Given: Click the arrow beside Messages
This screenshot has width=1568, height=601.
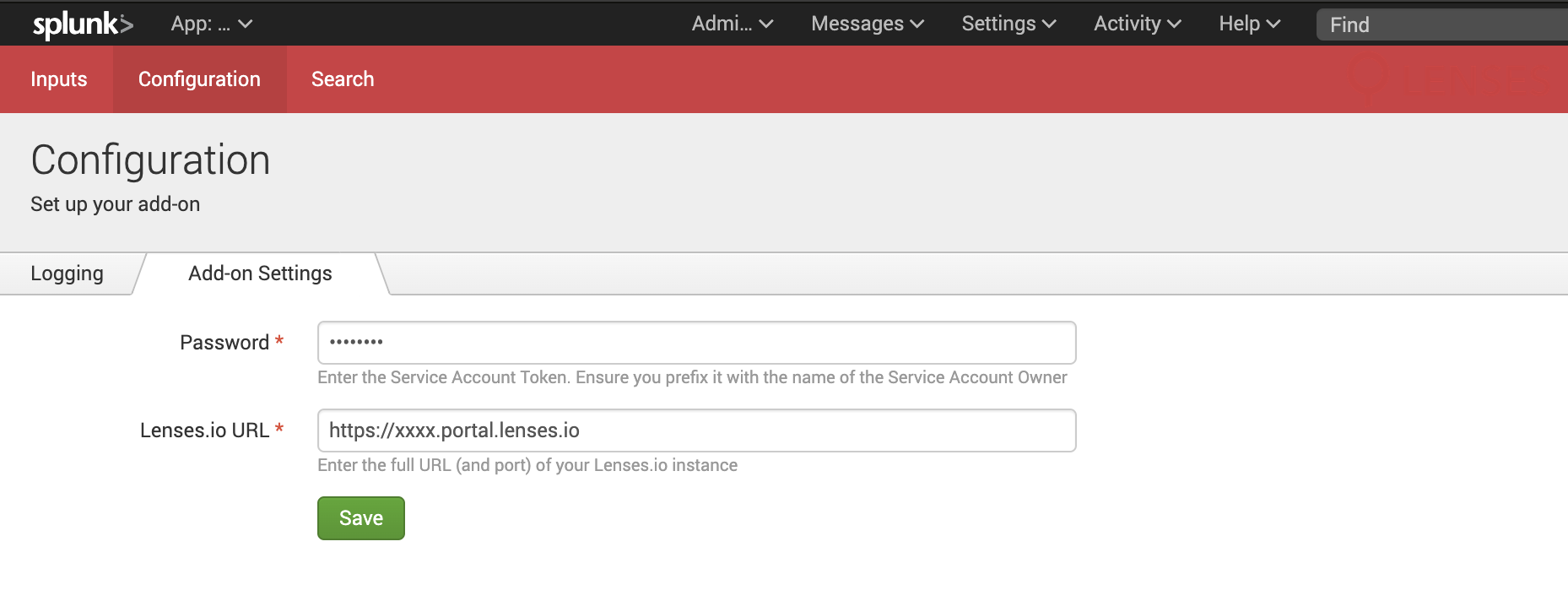Looking at the screenshot, I should [x=917, y=24].
